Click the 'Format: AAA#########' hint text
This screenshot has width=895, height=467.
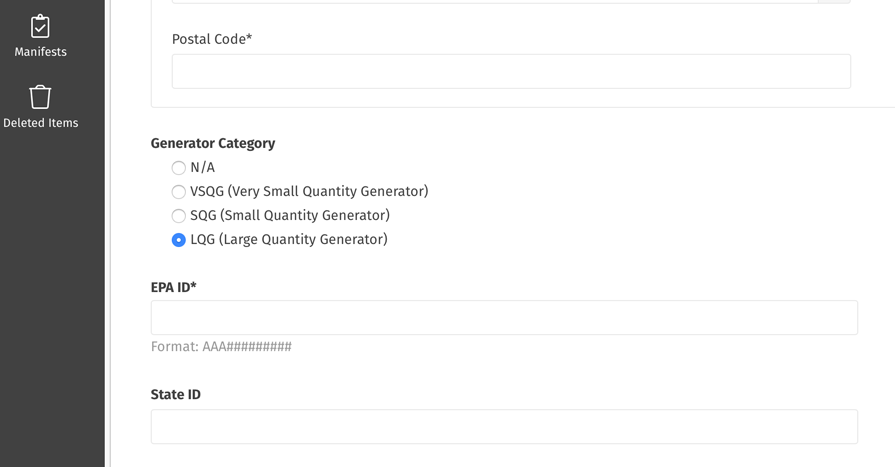click(x=221, y=347)
